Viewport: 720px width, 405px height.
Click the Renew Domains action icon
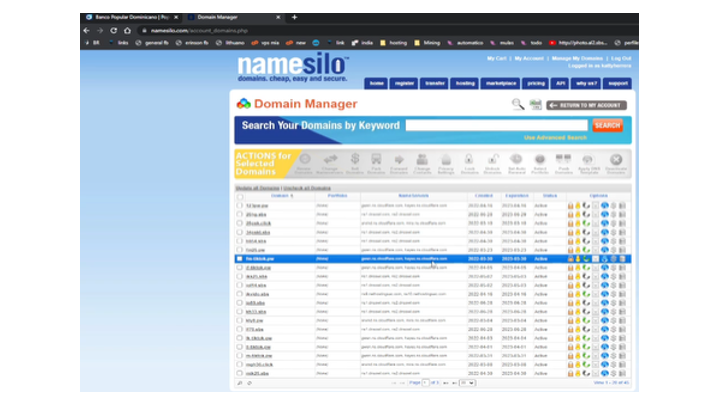[305, 159]
